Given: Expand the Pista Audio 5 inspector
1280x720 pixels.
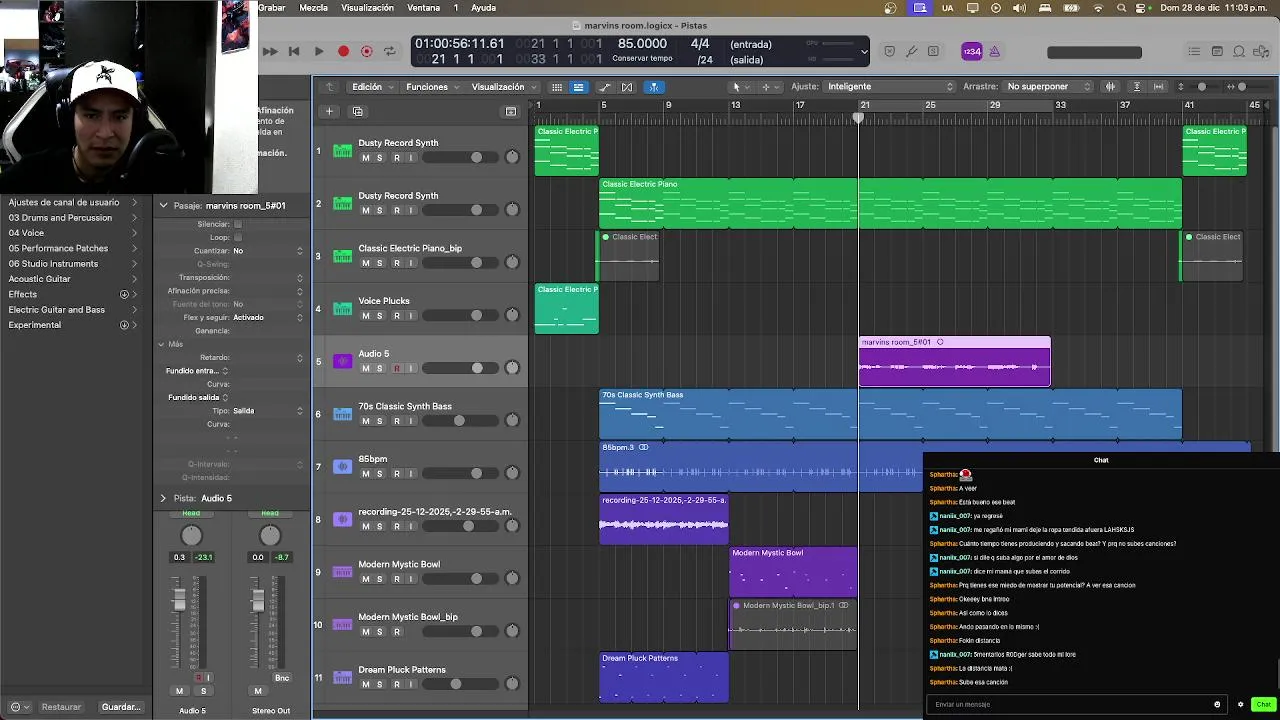Looking at the screenshot, I should click(x=163, y=498).
